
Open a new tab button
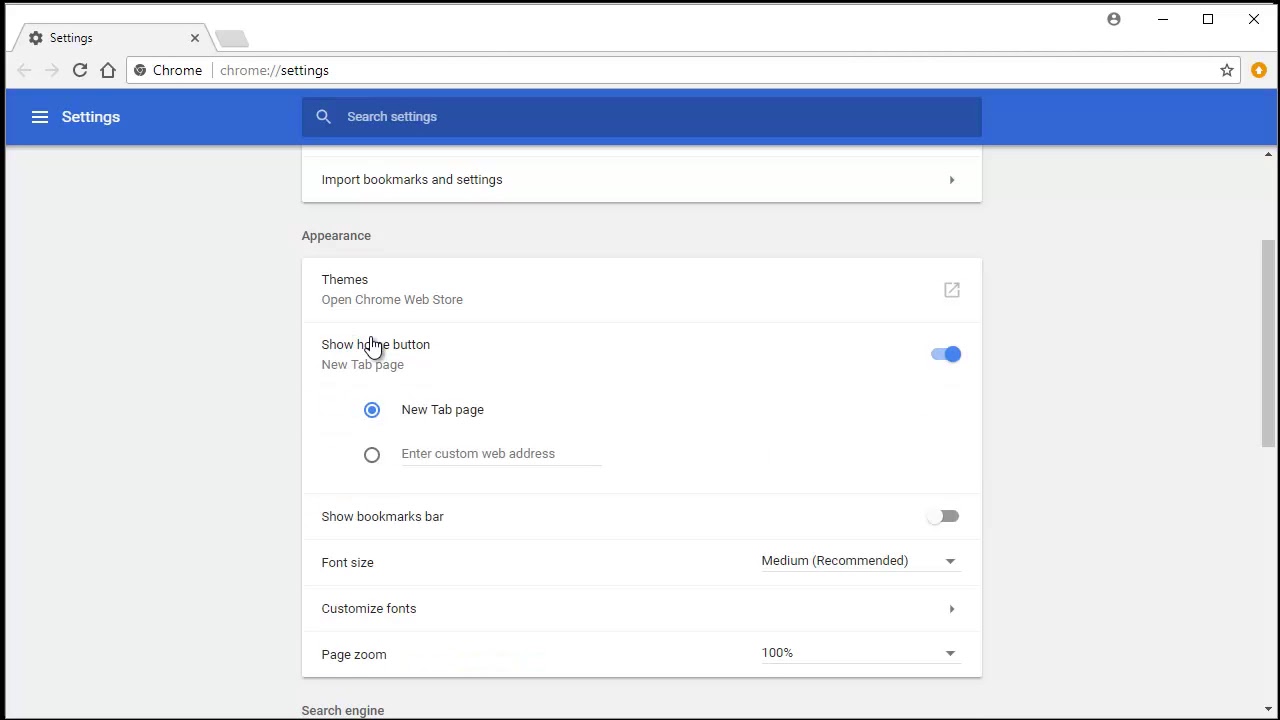[x=231, y=39]
